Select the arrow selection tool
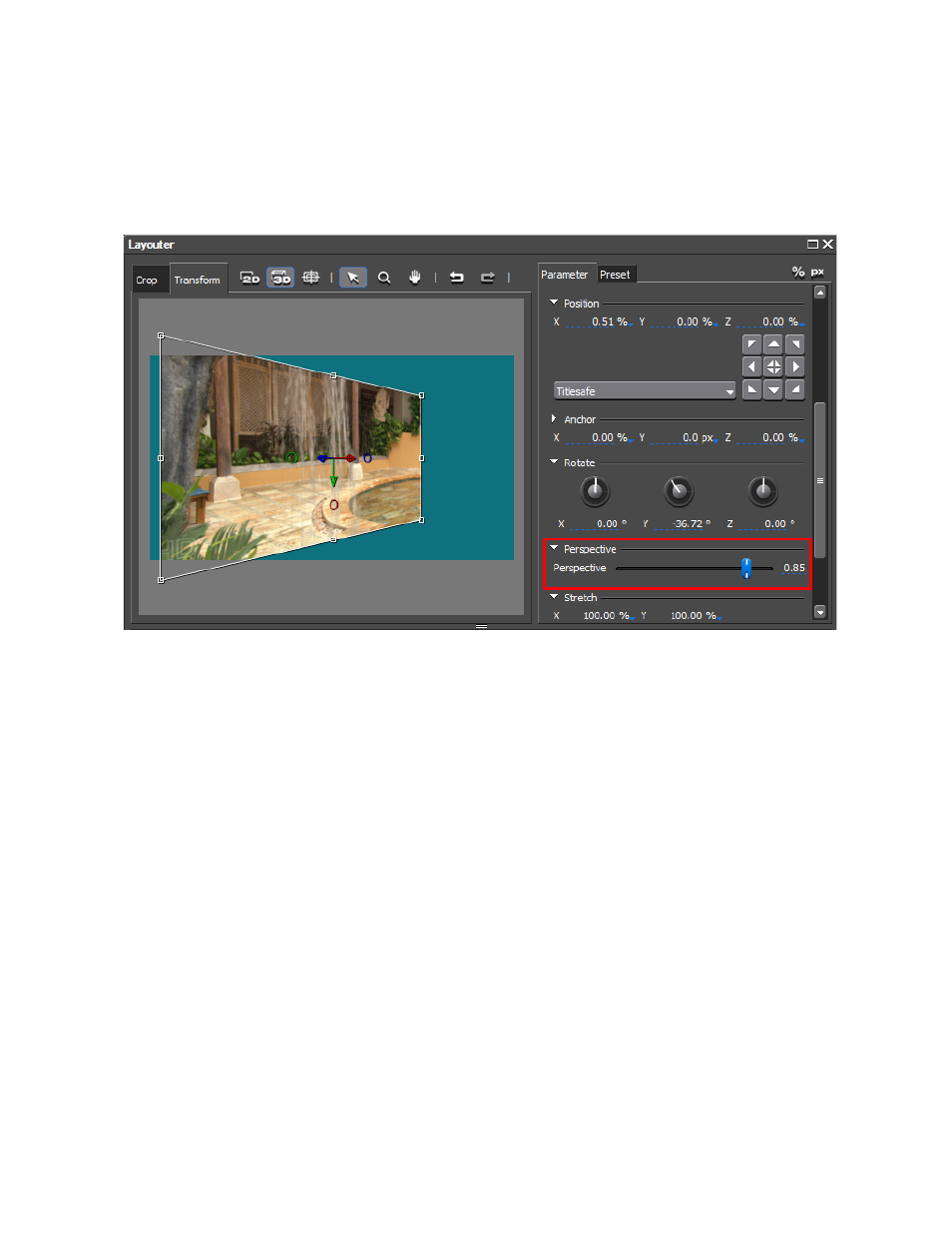This screenshot has height=1233, width=952. tap(353, 278)
